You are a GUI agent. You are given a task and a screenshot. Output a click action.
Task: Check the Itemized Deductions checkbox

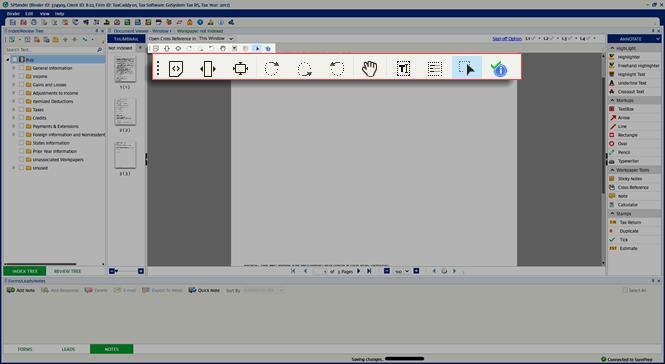tap(21, 101)
